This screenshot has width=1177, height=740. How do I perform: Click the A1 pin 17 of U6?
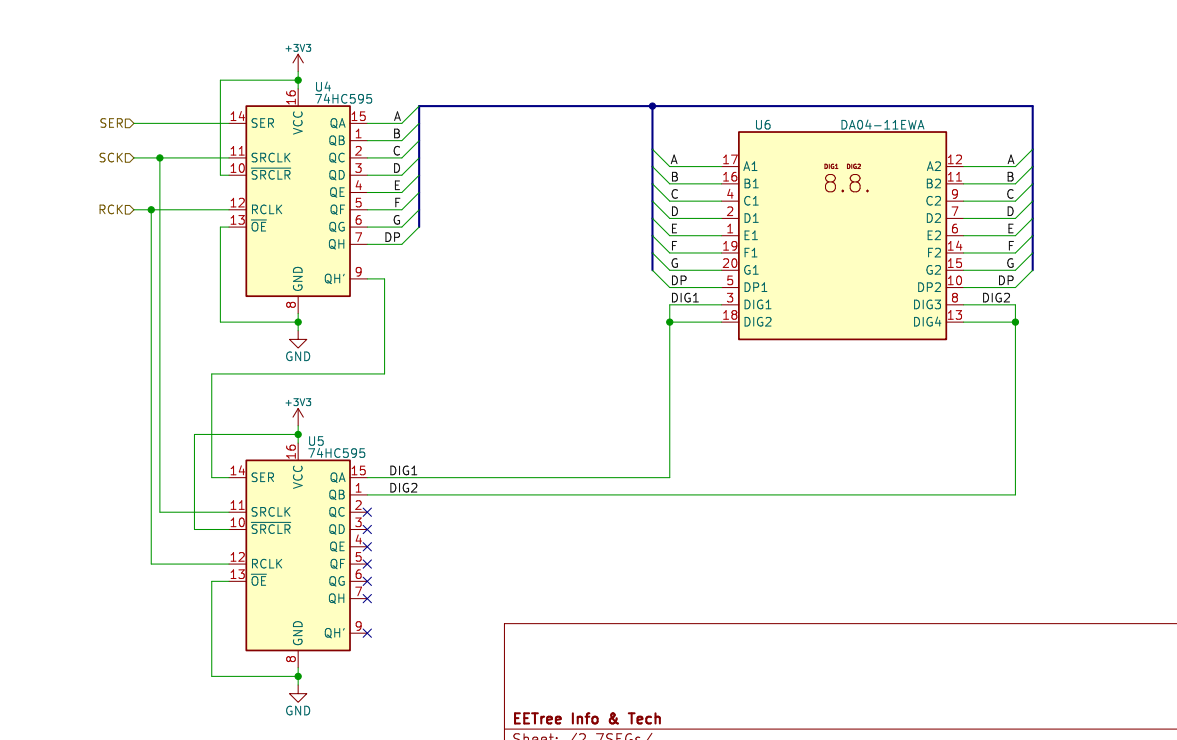pos(730,166)
